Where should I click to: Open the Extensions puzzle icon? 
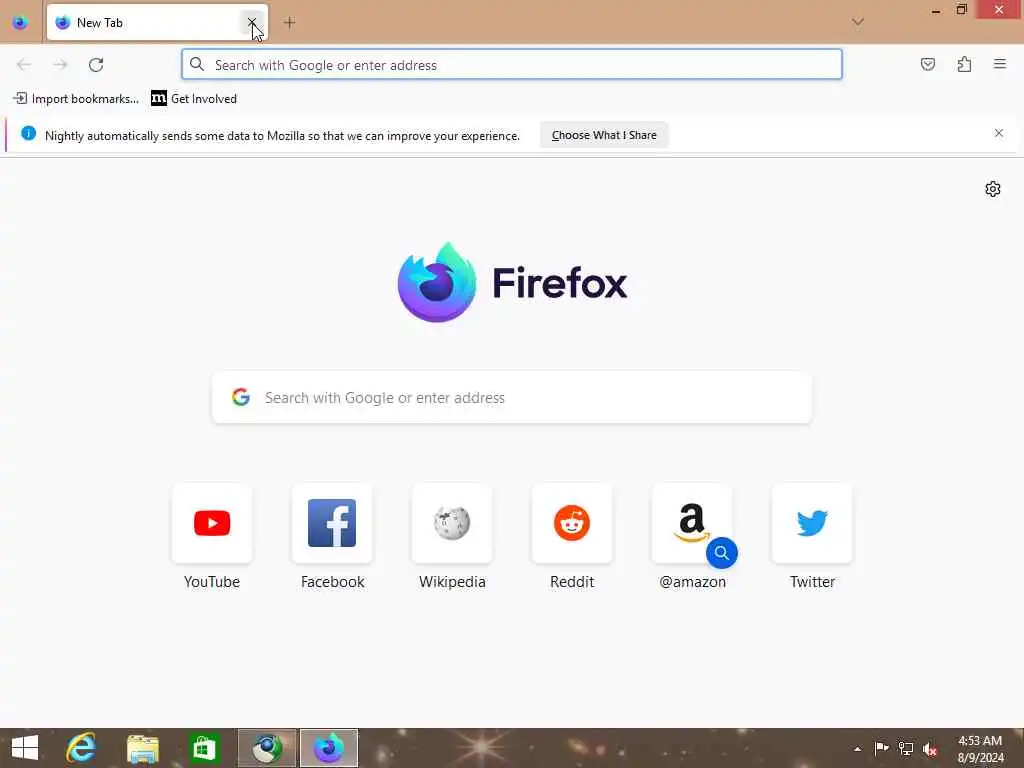(964, 64)
